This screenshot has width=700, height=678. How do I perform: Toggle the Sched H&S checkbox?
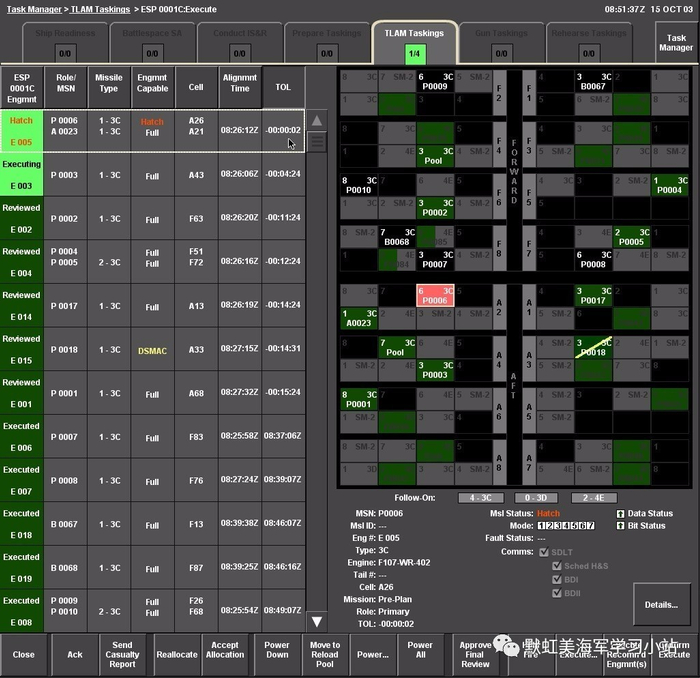click(x=558, y=565)
